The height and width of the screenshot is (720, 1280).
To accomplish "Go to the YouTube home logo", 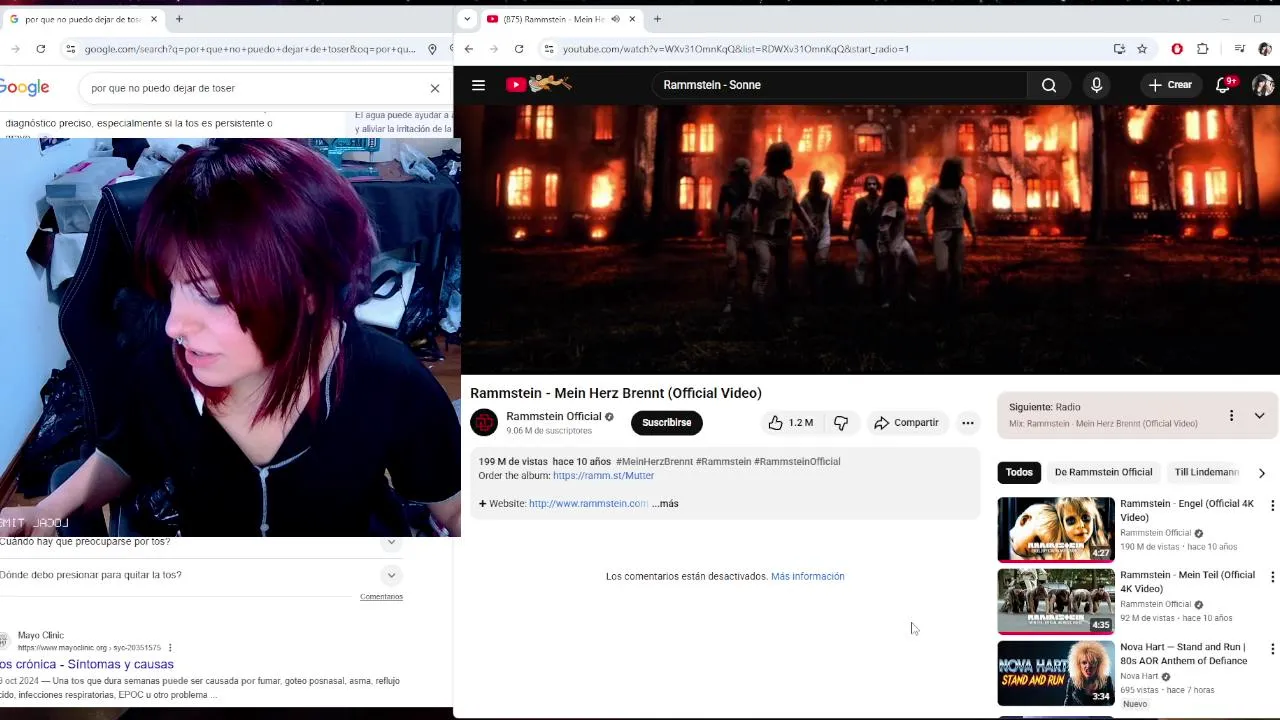I will click(x=538, y=85).
